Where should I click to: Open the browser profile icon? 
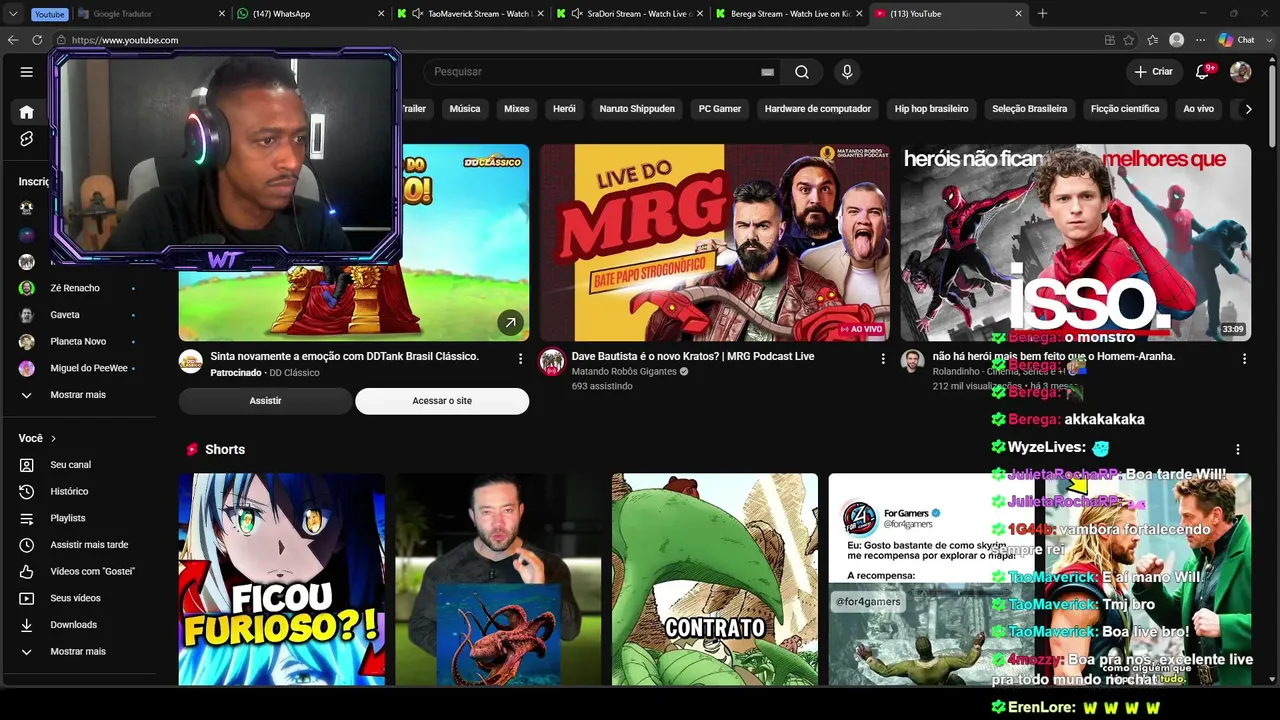(x=1177, y=40)
